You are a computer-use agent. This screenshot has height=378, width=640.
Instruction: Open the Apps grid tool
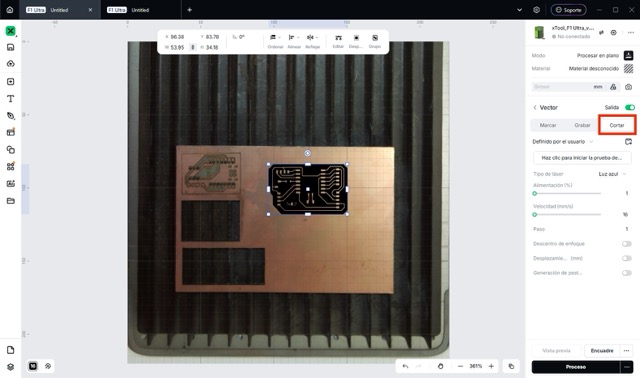[11, 167]
